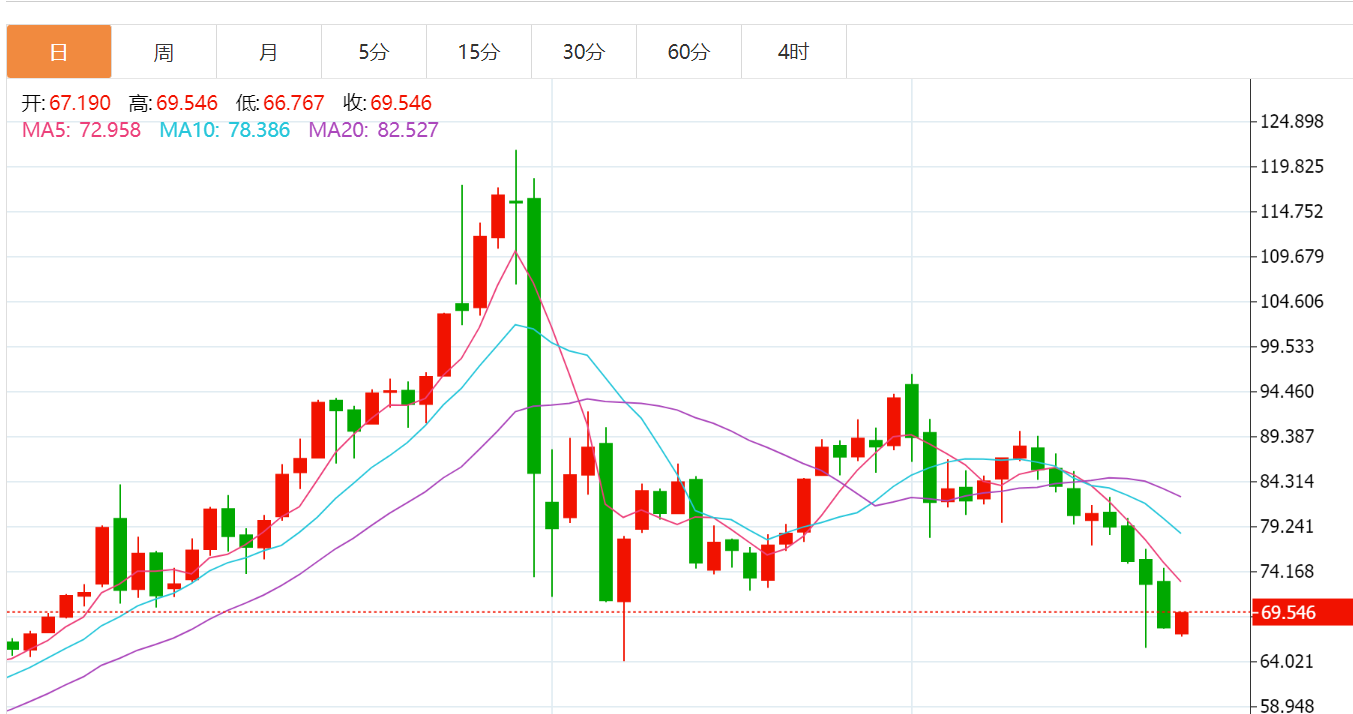Viewport: 1353px width, 714px height.
Task: Click the 58.948 price axis label
Action: coord(1291,706)
